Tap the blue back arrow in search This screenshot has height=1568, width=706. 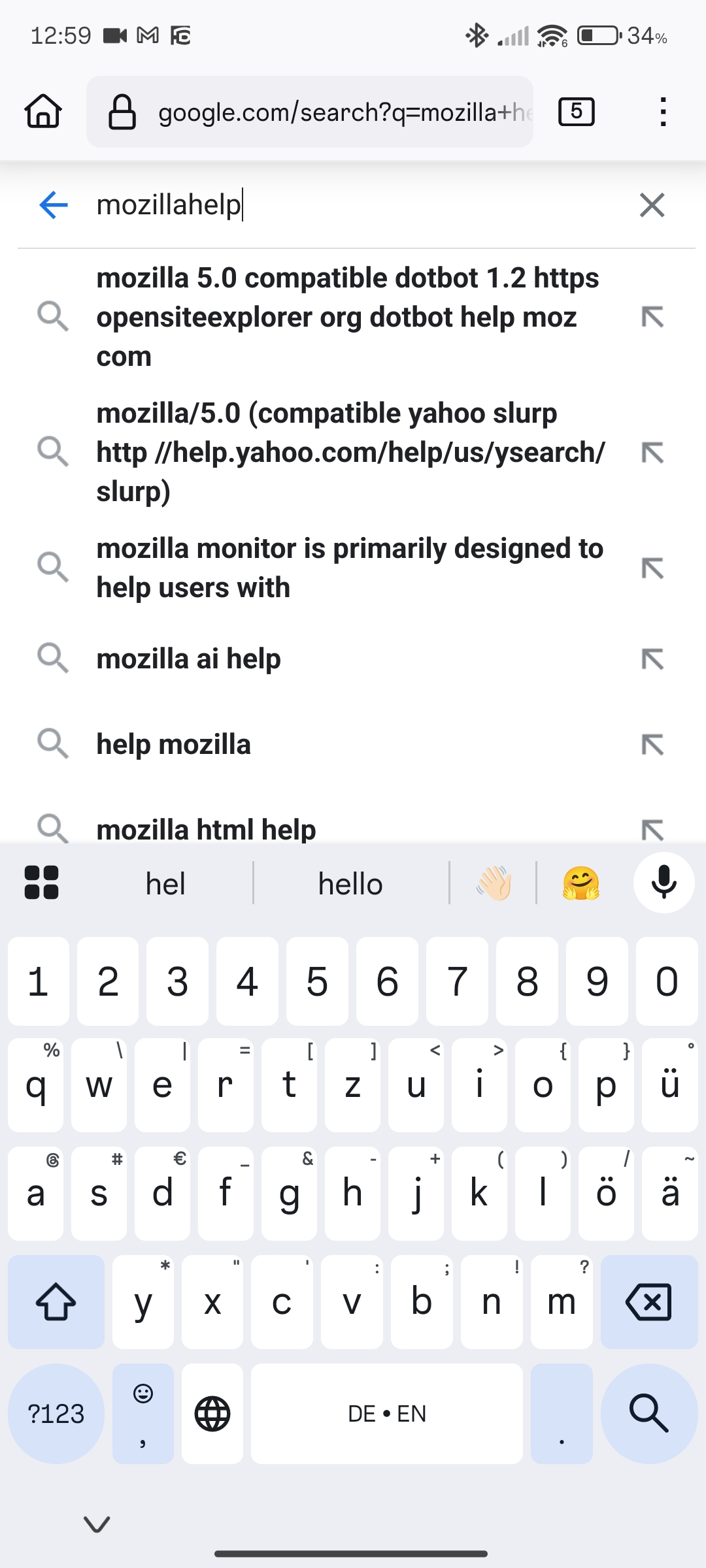click(x=54, y=205)
